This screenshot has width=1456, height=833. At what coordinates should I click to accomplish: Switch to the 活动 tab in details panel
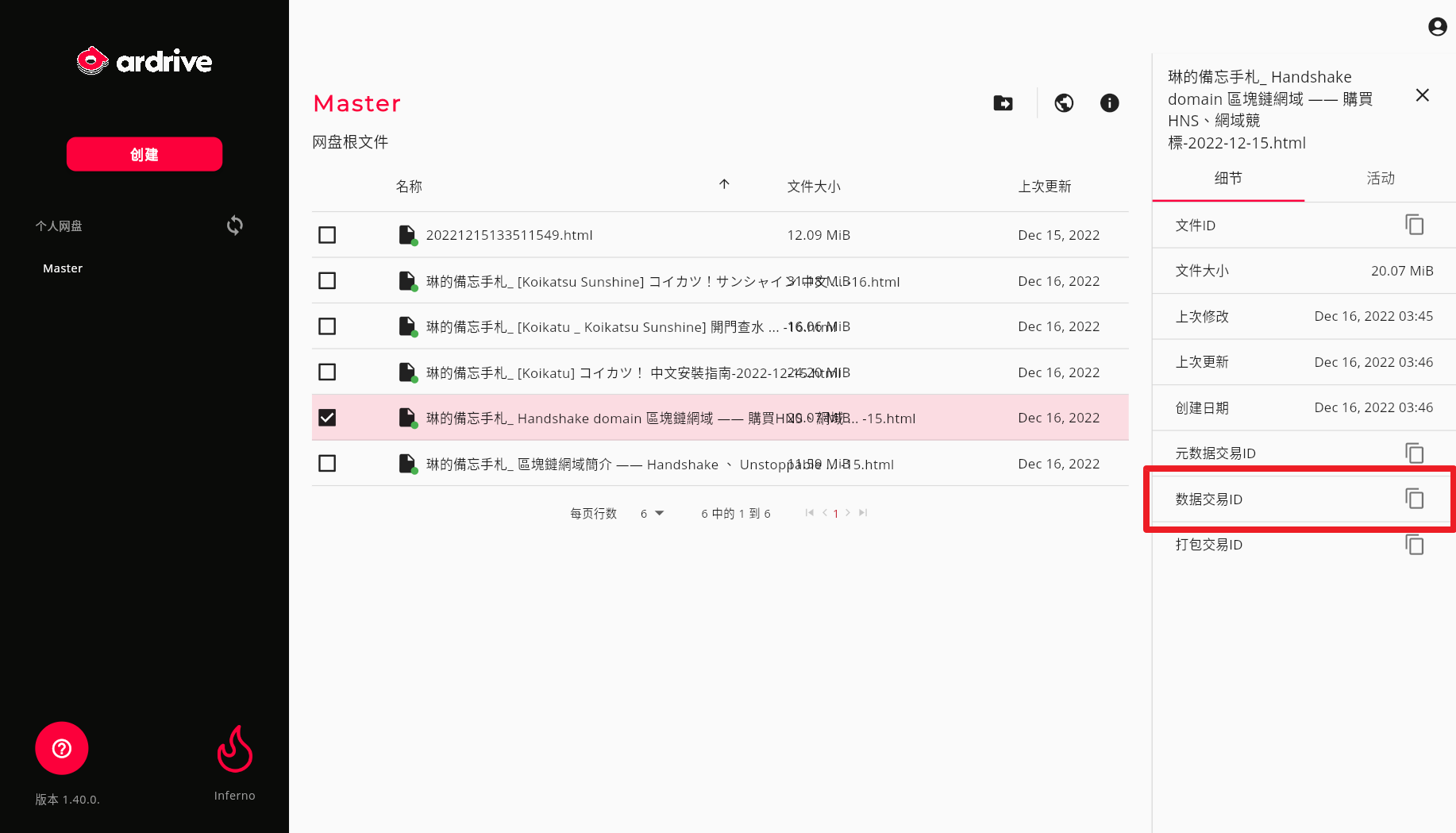click(1381, 179)
